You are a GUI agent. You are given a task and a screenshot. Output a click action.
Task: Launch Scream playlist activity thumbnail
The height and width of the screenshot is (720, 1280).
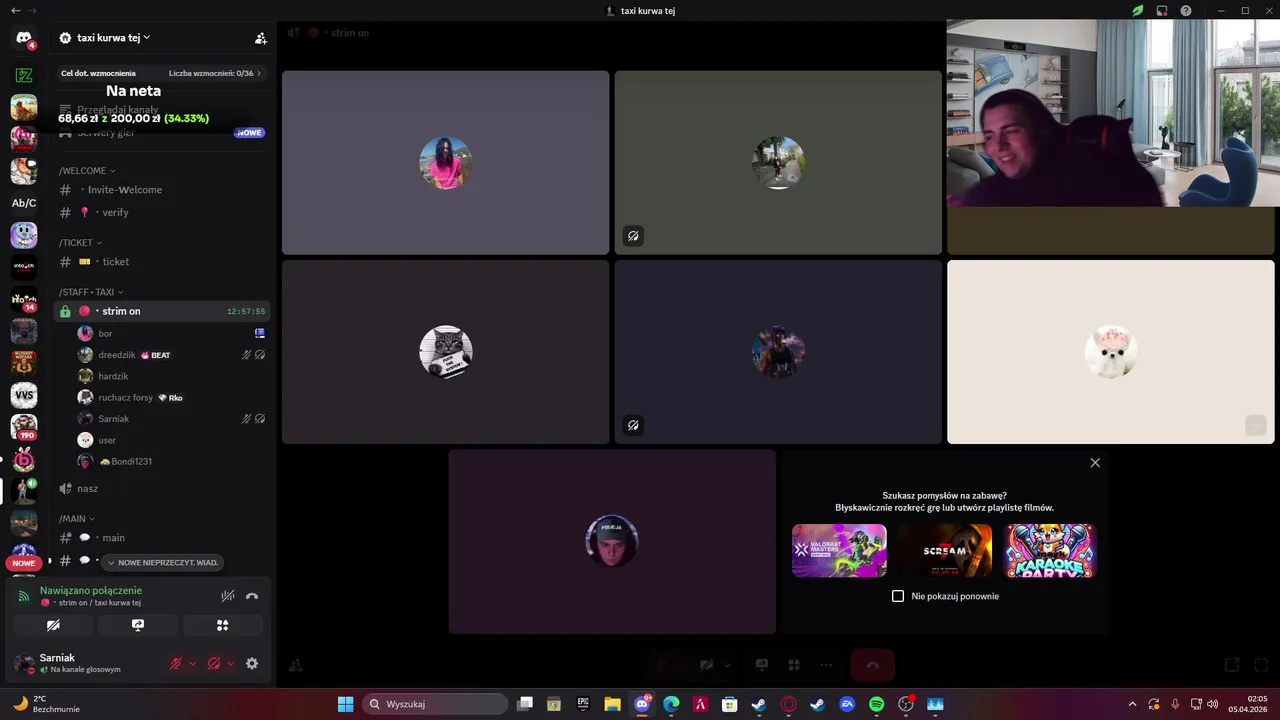click(x=945, y=551)
